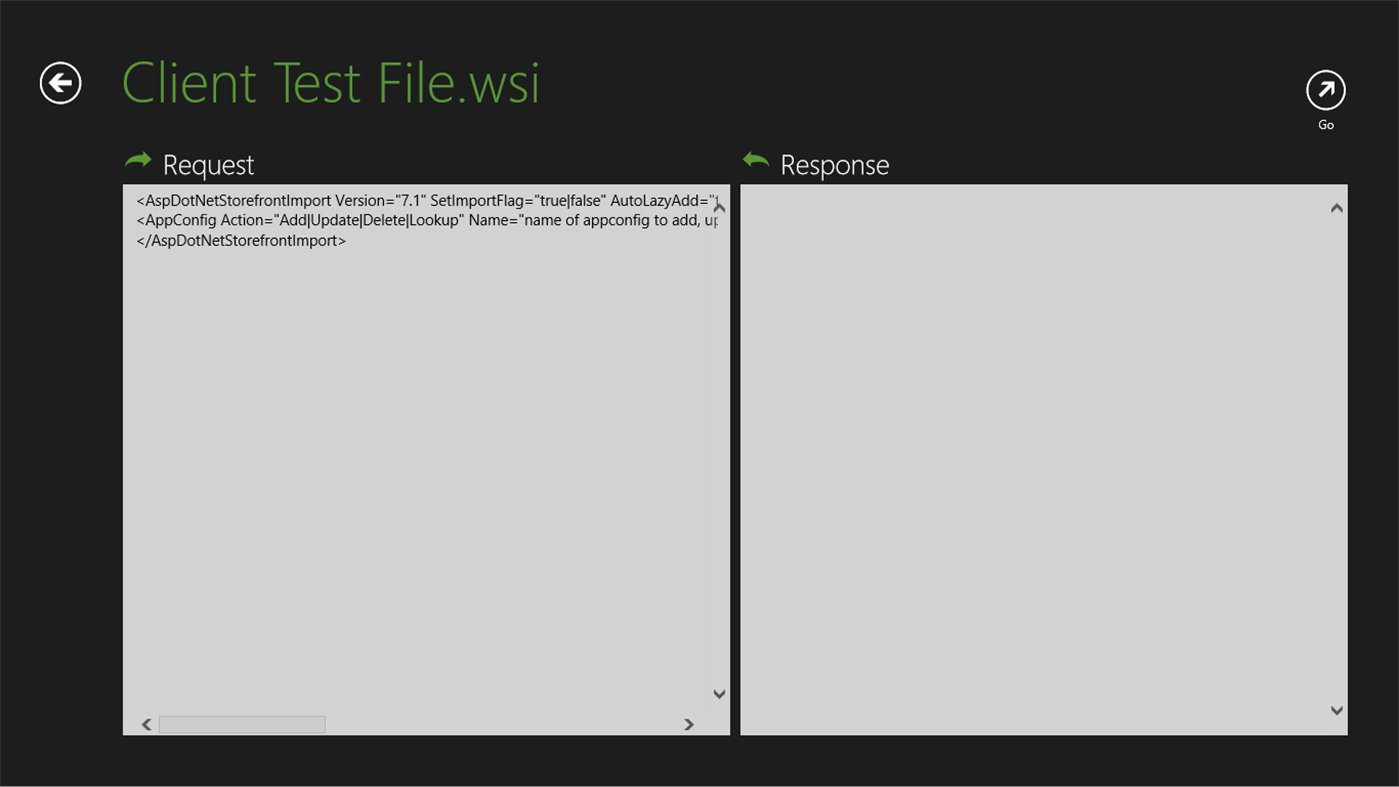Click the up arrow on the Request pane scrollbar
Image resolution: width=1399 pixels, height=787 pixels.
click(x=718, y=207)
